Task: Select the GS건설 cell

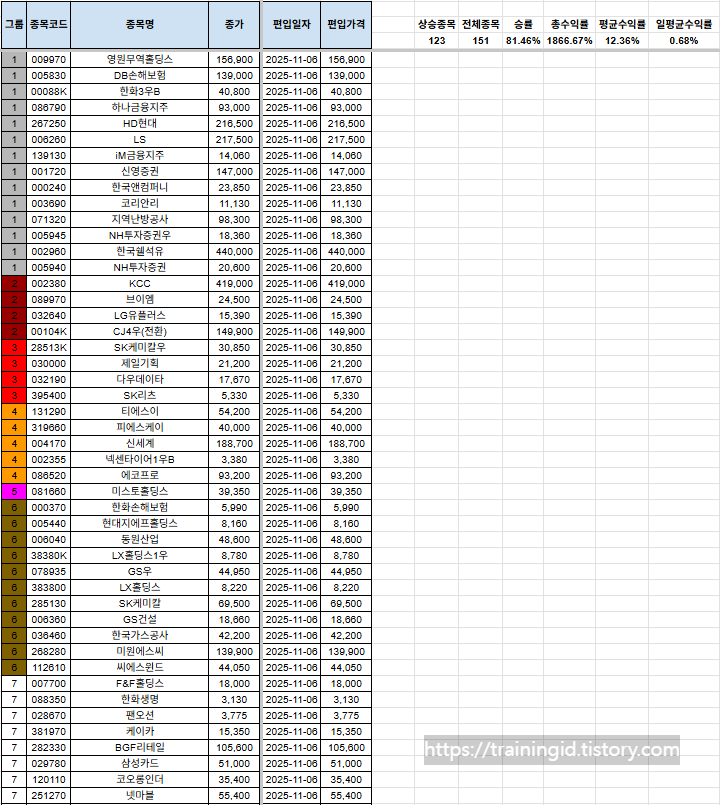Action: [140, 620]
